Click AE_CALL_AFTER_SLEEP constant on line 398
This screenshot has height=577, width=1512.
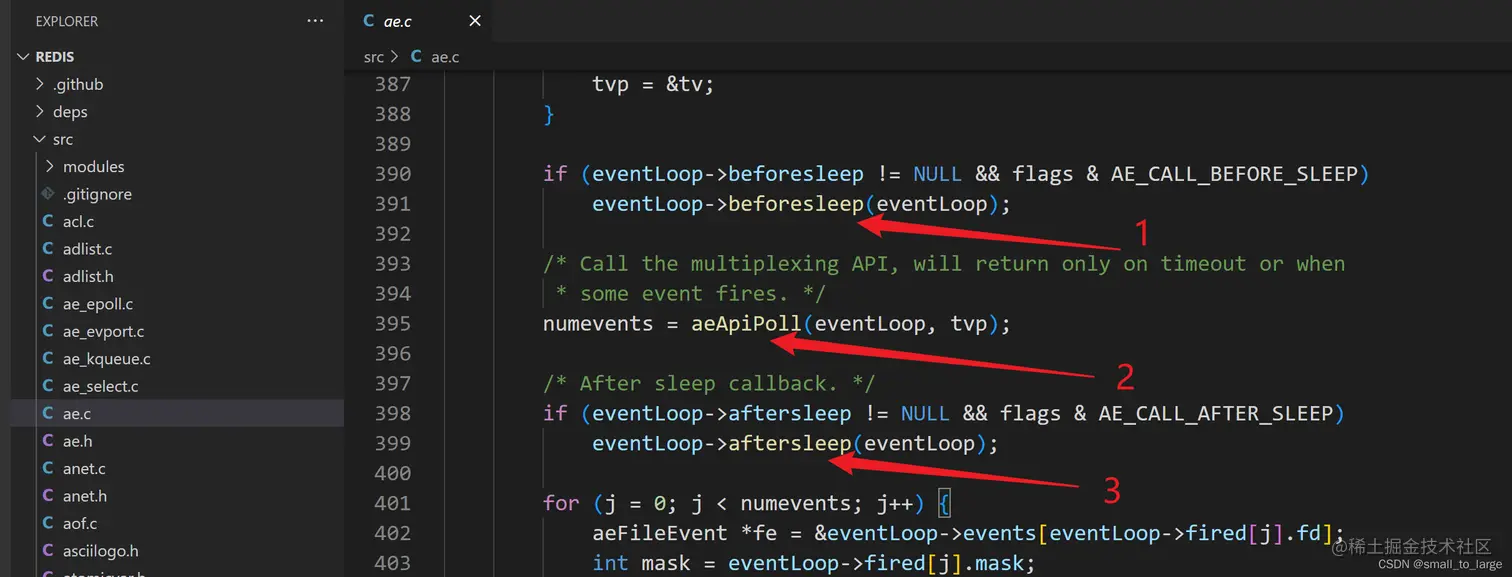click(x=1216, y=413)
